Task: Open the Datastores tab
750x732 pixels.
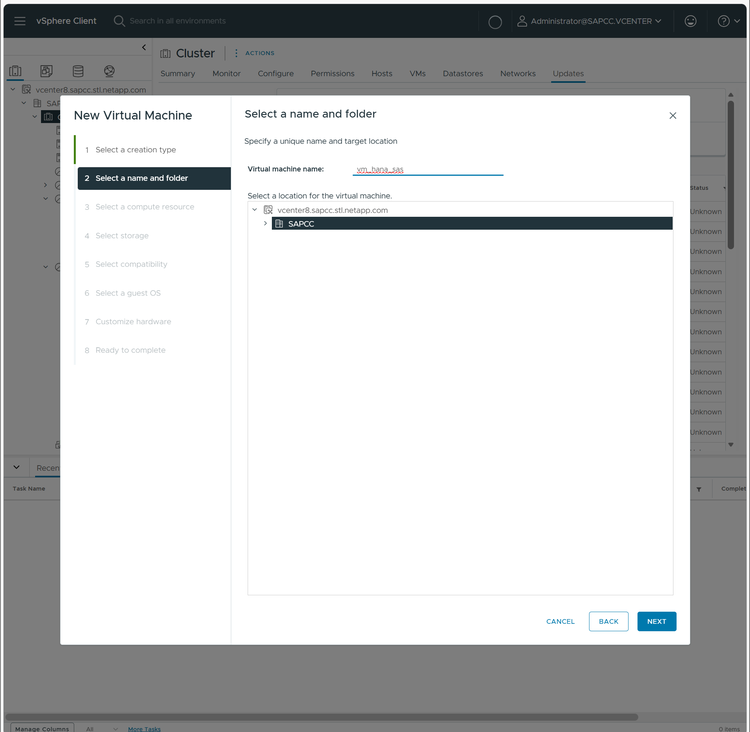Action: pyautogui.click(x=463, y=74)
